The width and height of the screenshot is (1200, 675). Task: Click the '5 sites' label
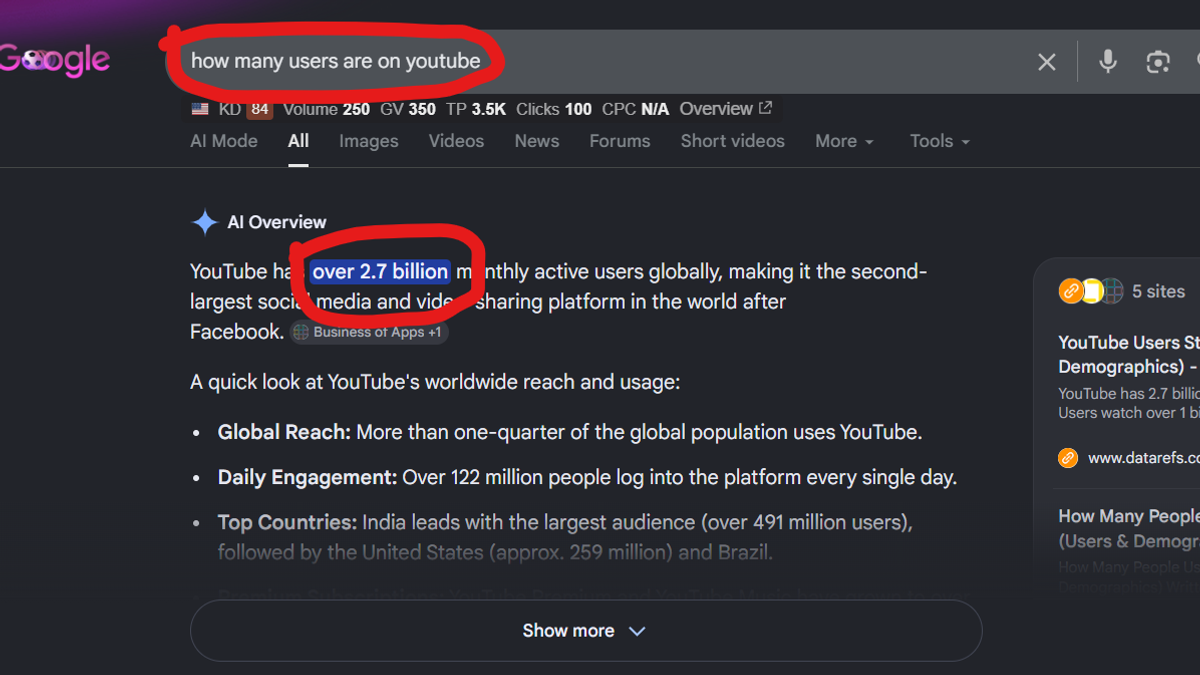[1158, 292]
